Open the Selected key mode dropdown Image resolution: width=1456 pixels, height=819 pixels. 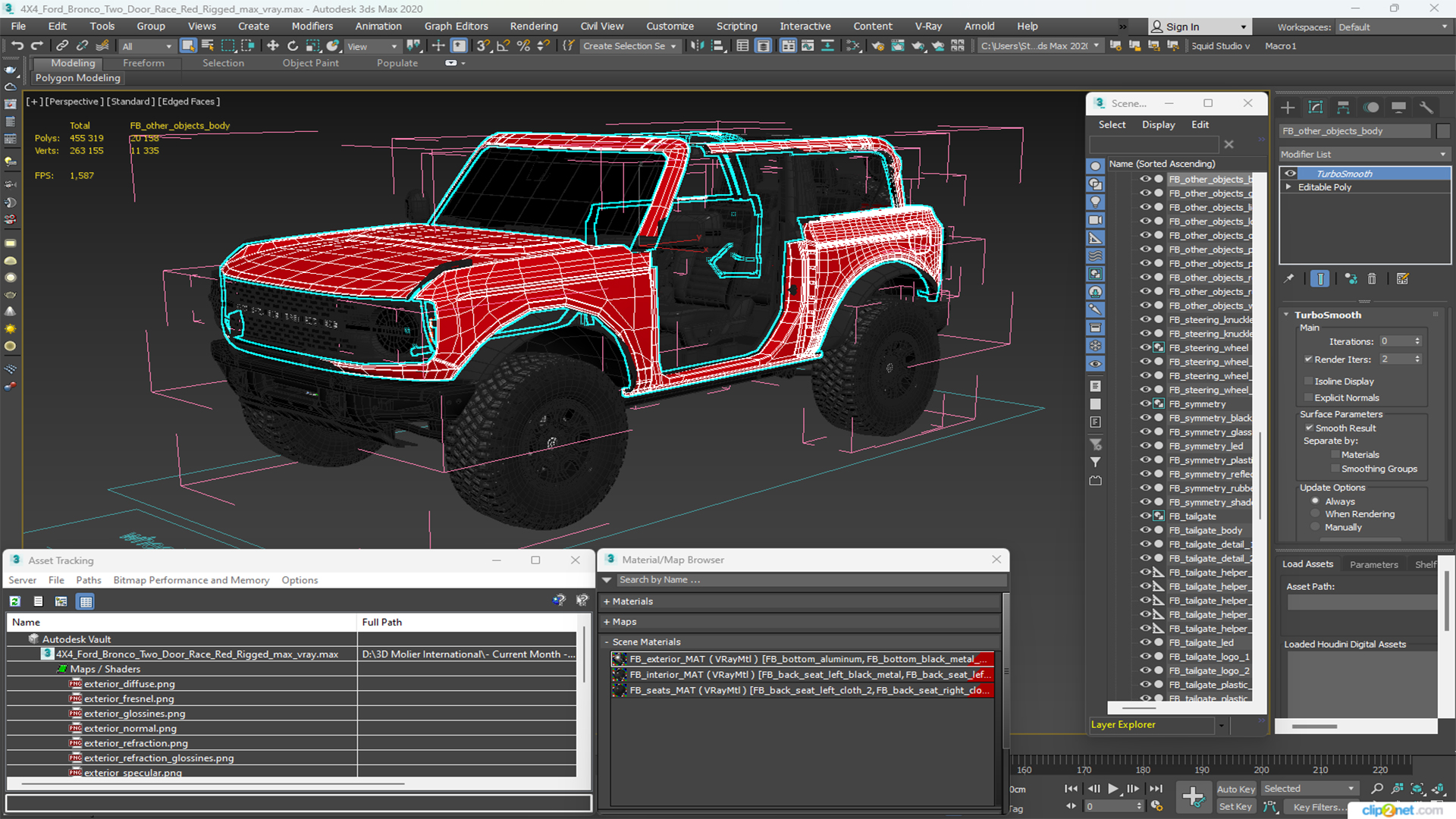point(1309,789)
